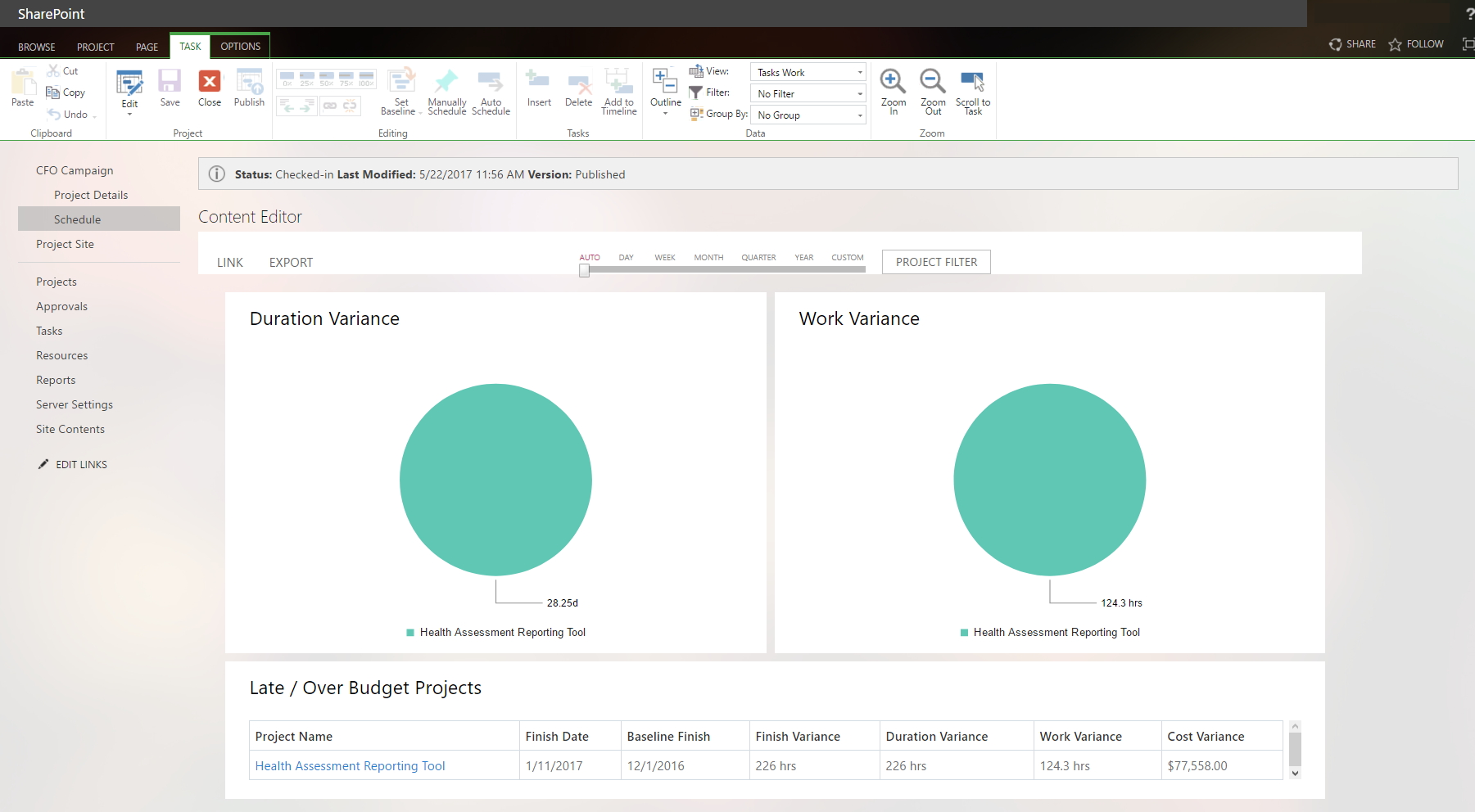1475x812 pixels.
Task: Click the Indent task arrow icon
Action: (x=306, y=106)
